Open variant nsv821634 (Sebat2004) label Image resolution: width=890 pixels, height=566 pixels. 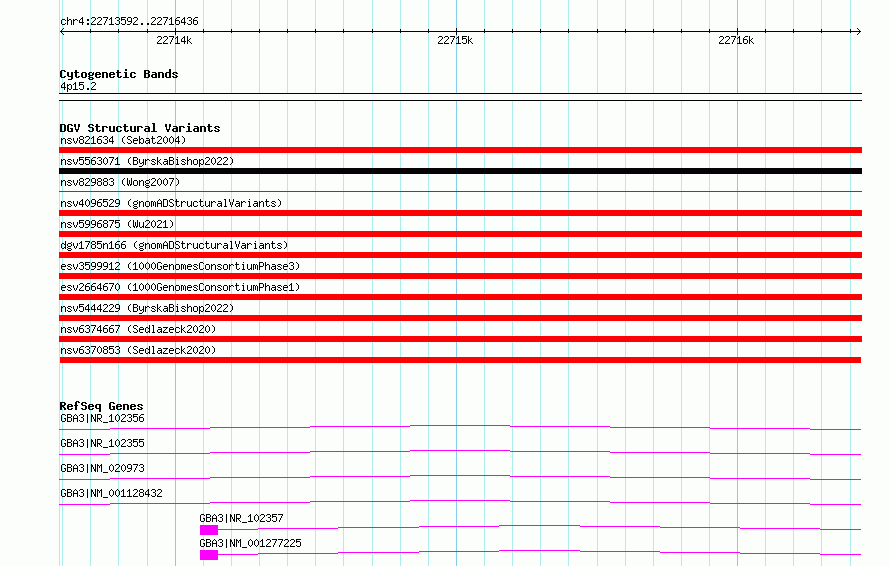coord(123,140)
